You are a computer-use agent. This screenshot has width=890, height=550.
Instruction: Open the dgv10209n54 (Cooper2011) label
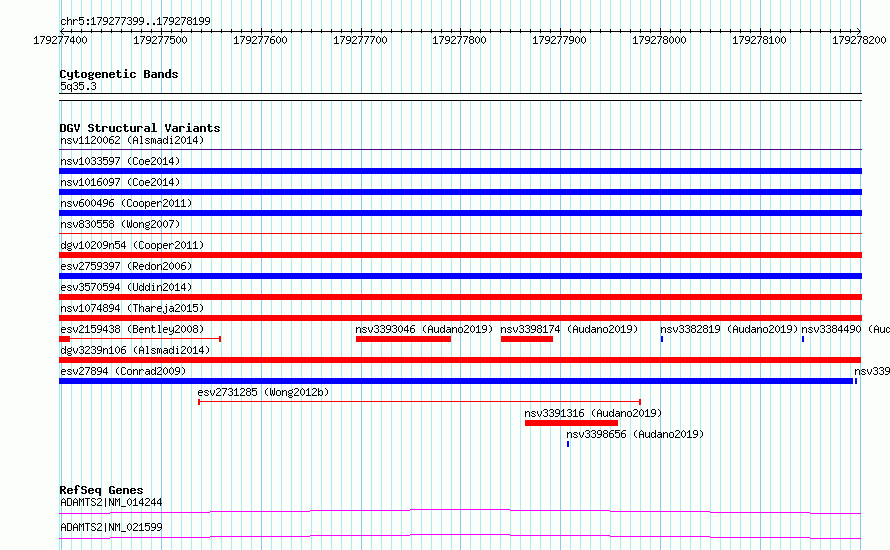coord(132,245)
